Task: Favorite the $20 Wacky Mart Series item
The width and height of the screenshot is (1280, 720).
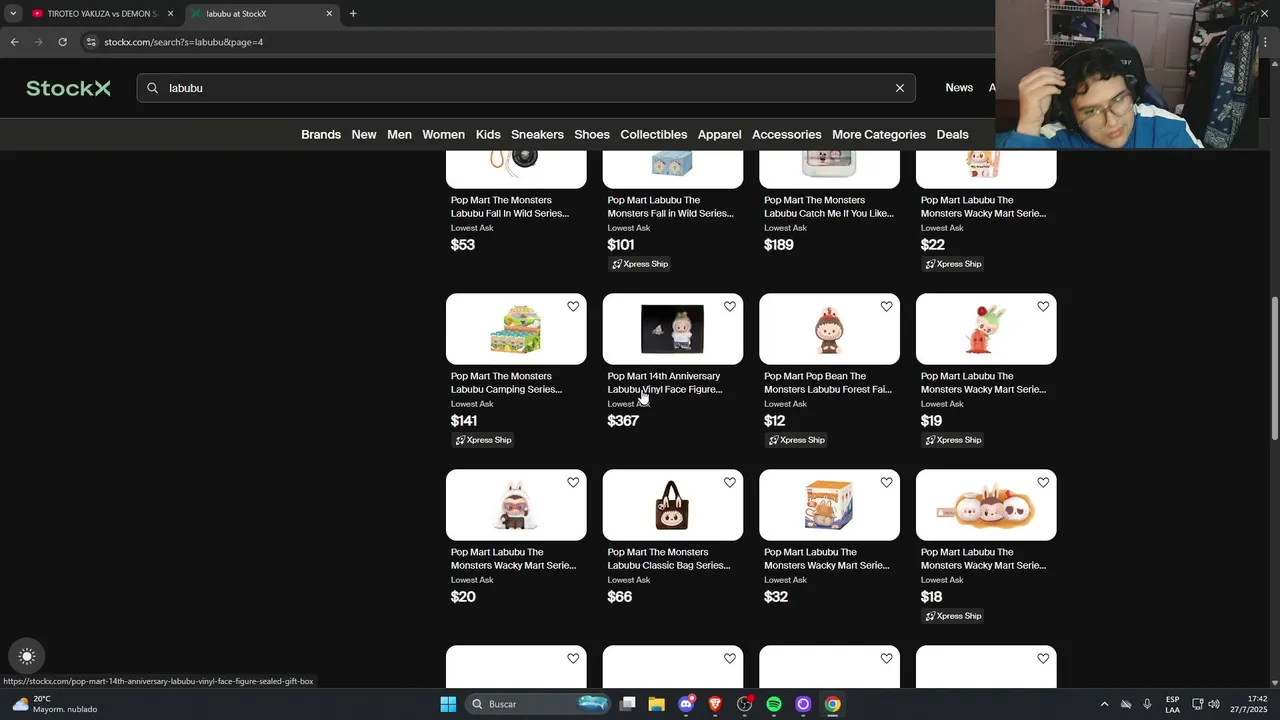Action: click(x=573, y=483)
